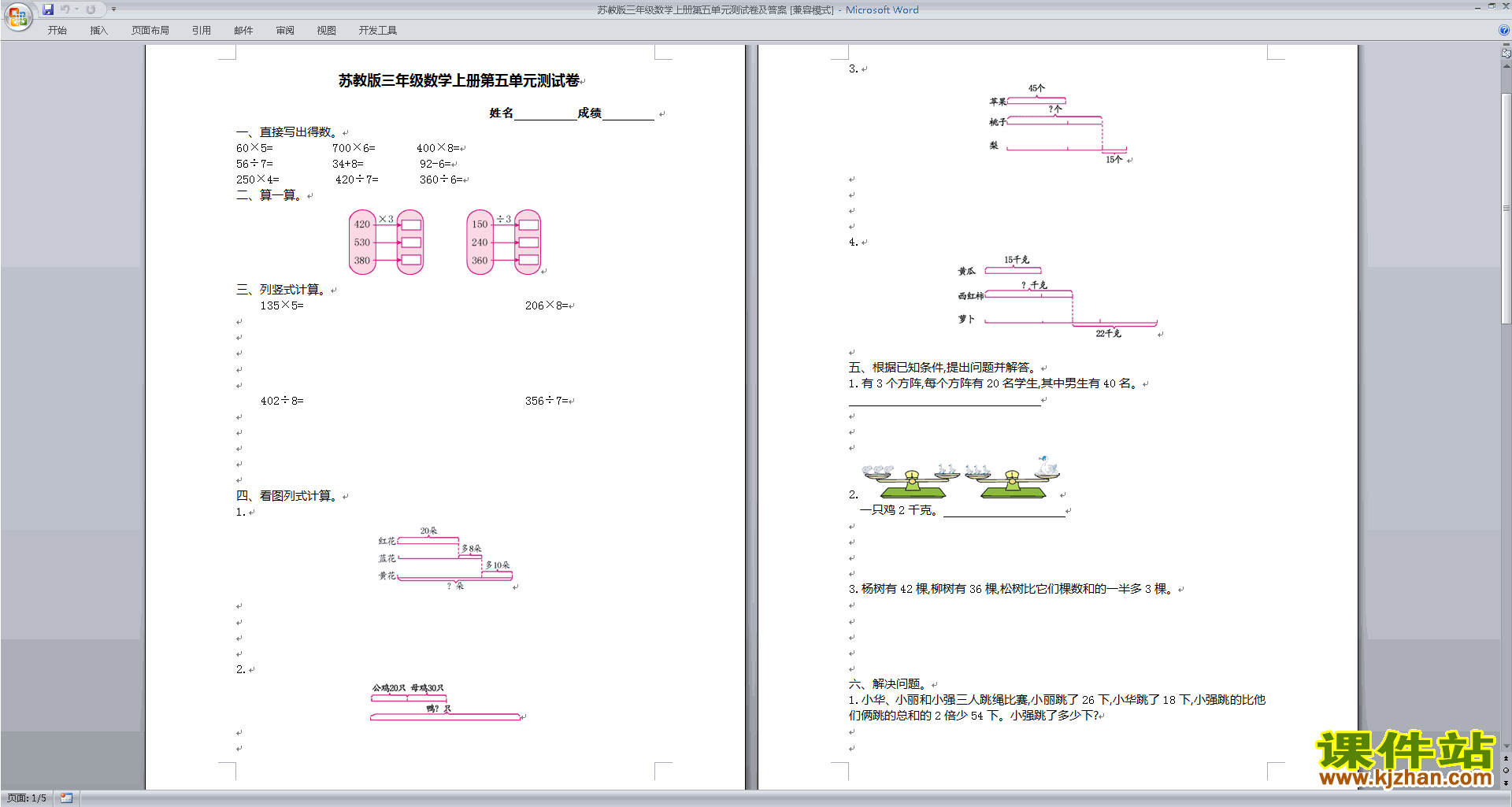
Task: Switch to the 视图 tab
Action: click(x=327, y=31)
